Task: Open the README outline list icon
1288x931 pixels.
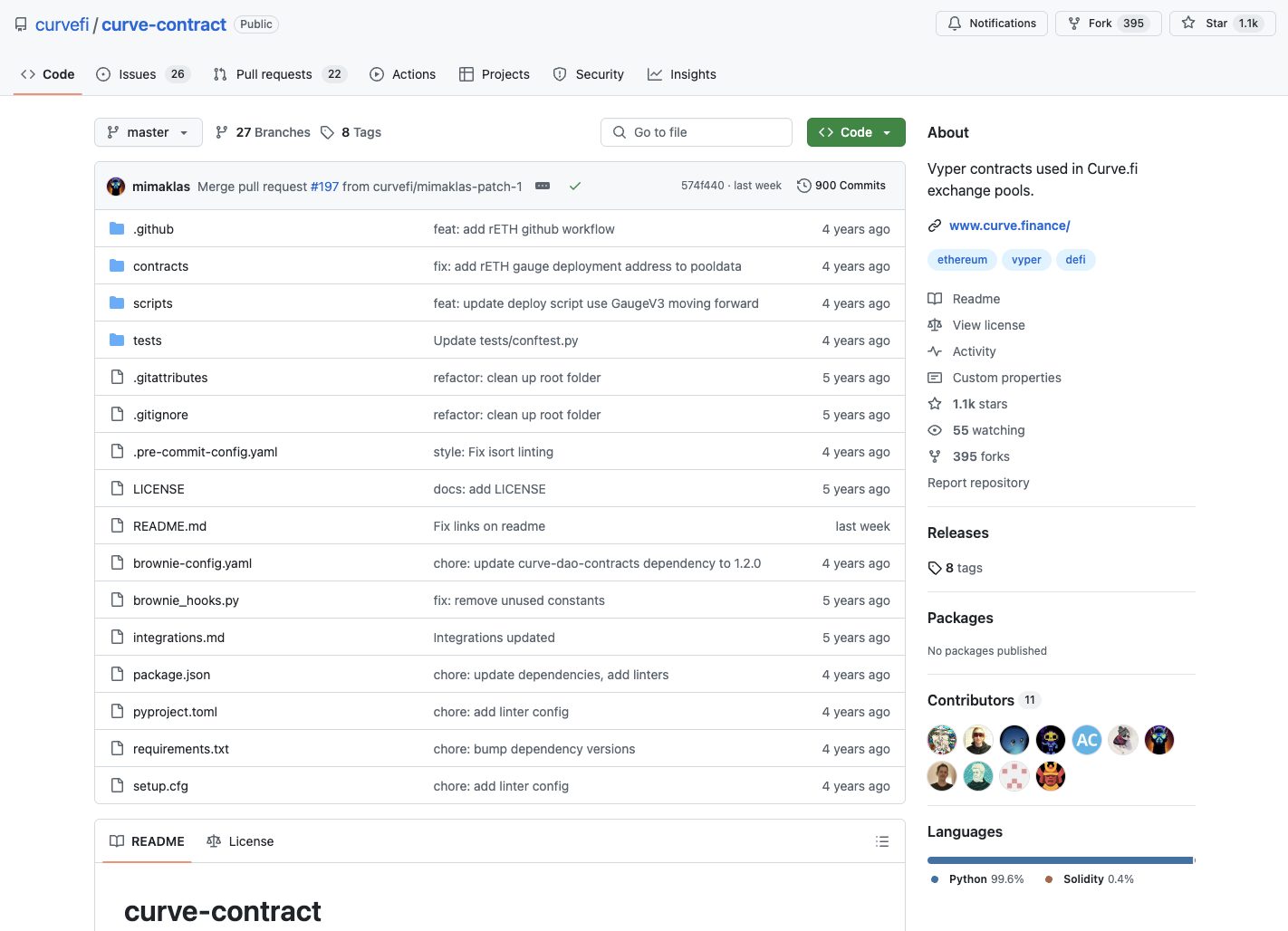Action: tap(882, 841)
